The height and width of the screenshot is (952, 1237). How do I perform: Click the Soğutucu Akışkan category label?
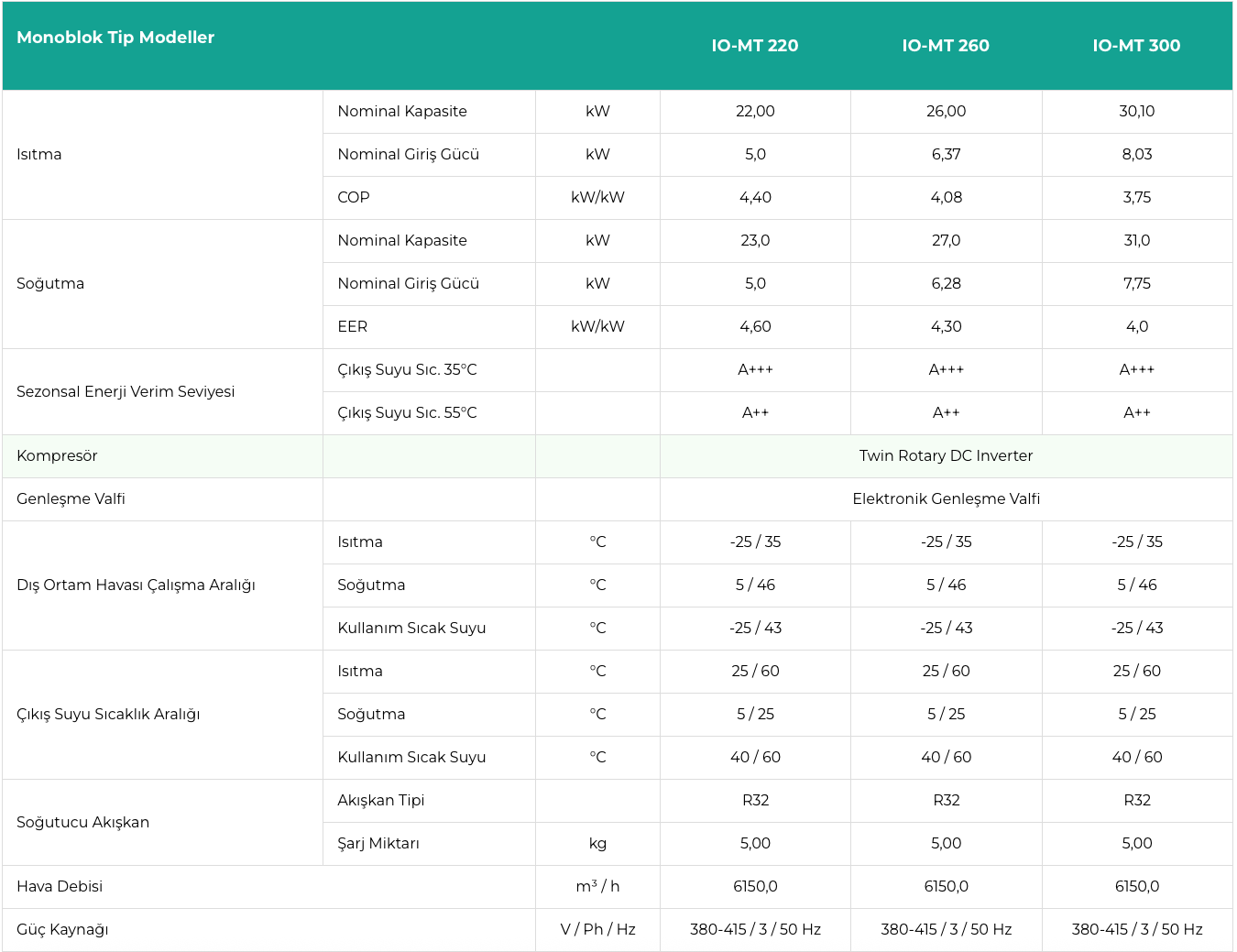(82, 823)
